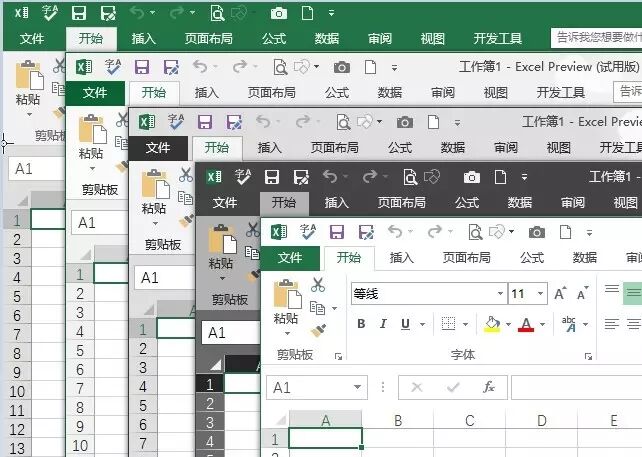Viewport: 642px width, 457px height.
Task: Open fill color dropdown arrow
Action: pyautogui.click(x=508, y=324)
